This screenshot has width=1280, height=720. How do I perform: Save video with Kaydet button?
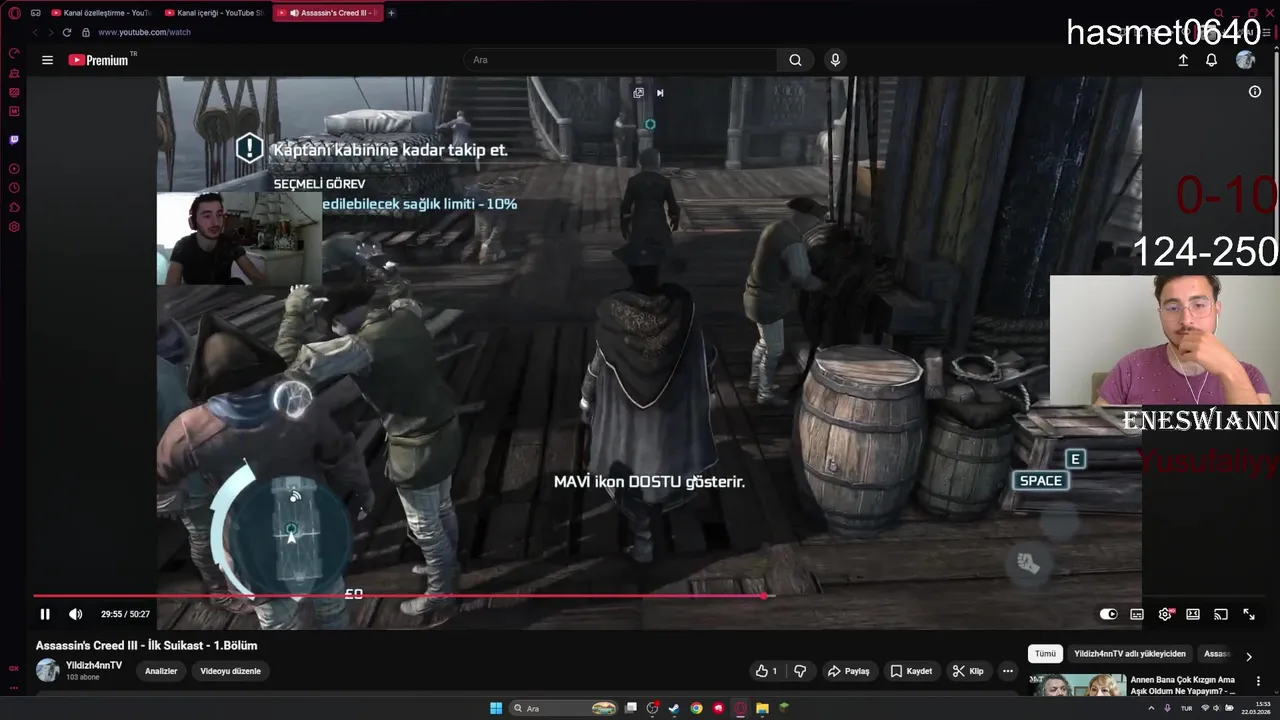point(911,671)
